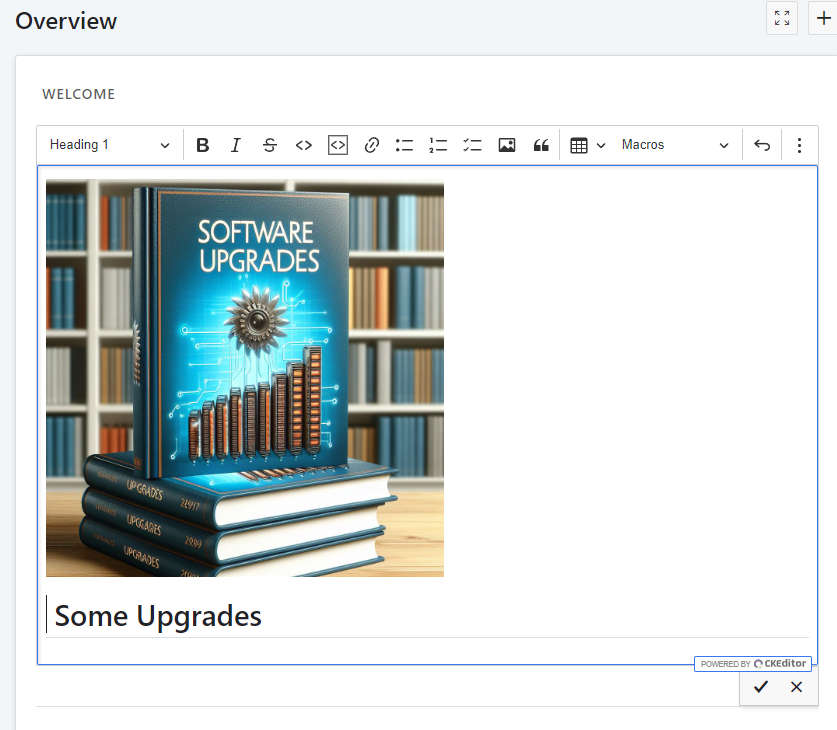Select the Software Upgrades book image
Image resolution: width=837 pixels, height=730 pixels.
click(245, 378)
